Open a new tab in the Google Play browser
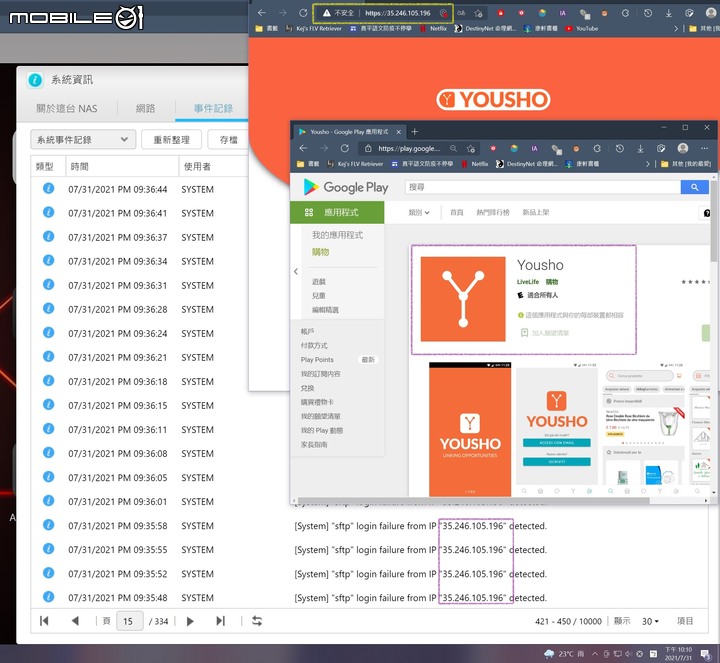 click(414, 132)
